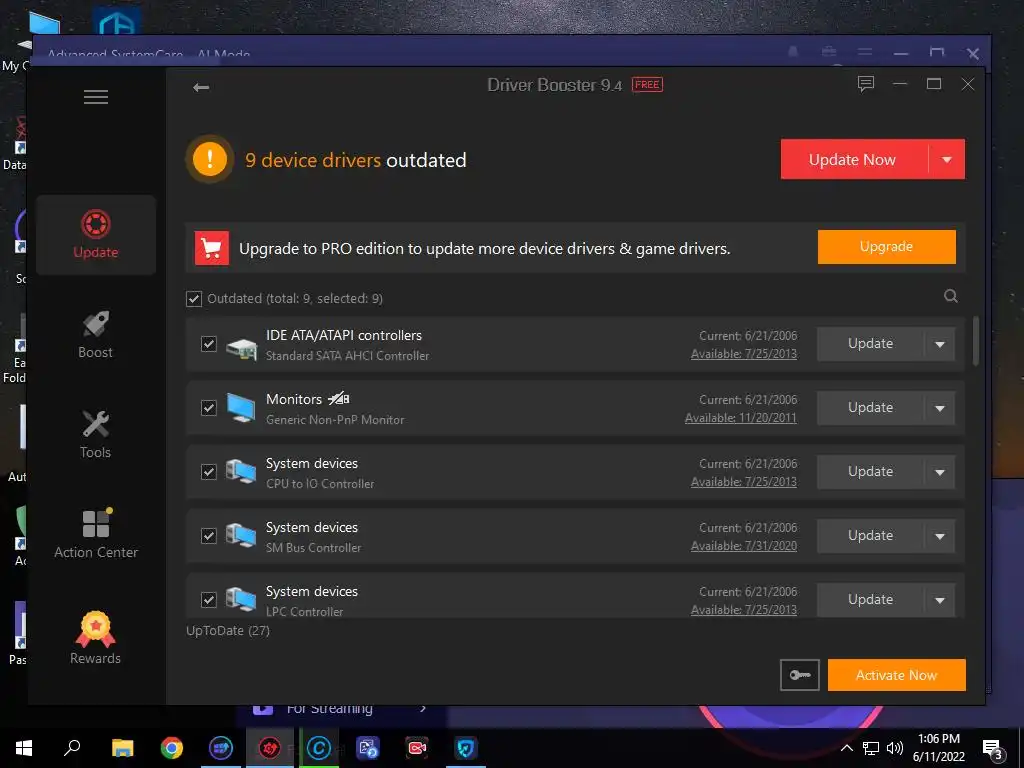
Task: Open the hamburger menu in Driver Booster
Action: (x=96, y=97)
